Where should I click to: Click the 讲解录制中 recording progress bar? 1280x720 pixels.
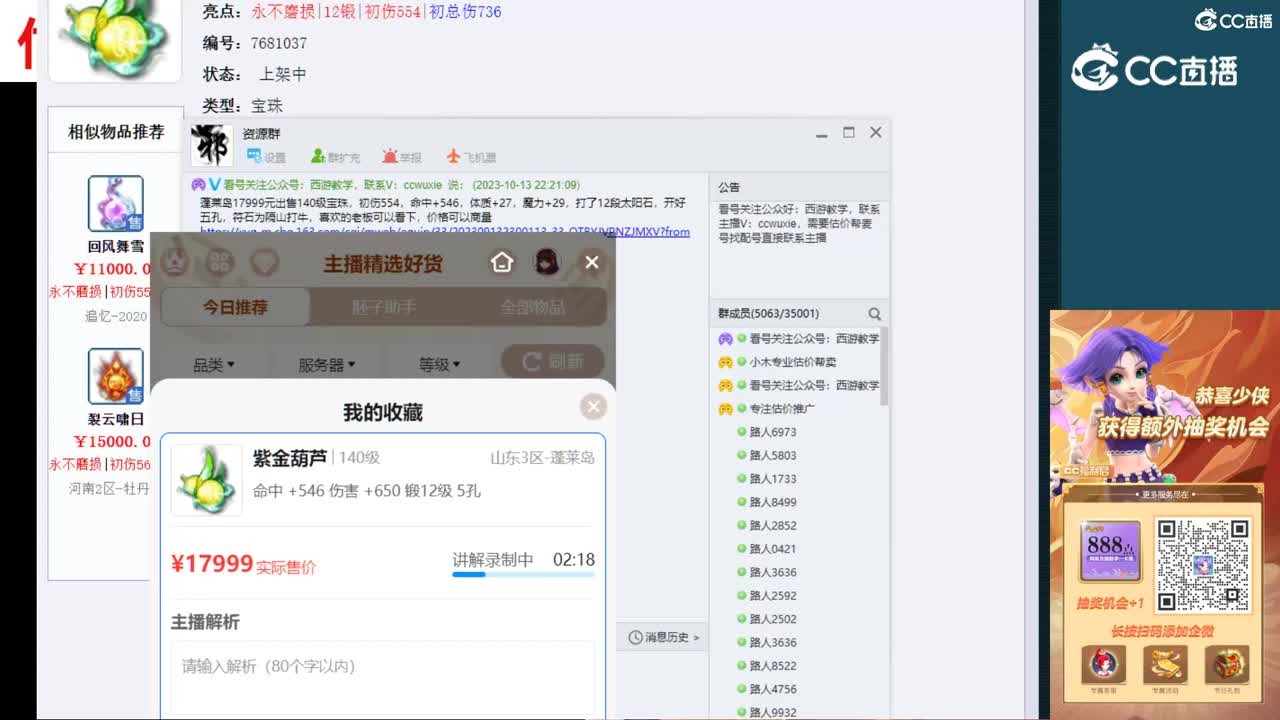524,575
